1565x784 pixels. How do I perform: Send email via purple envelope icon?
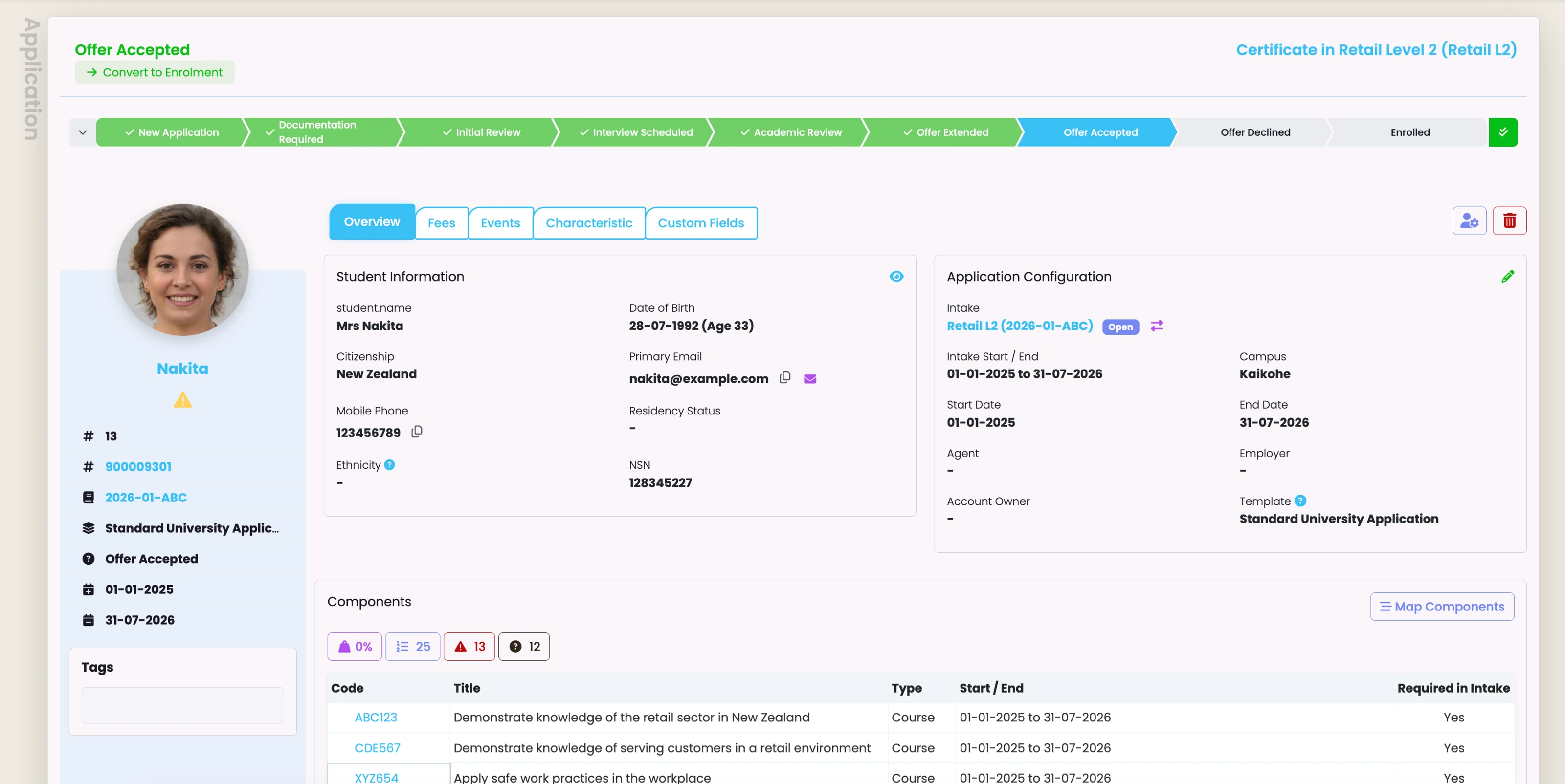810,379
